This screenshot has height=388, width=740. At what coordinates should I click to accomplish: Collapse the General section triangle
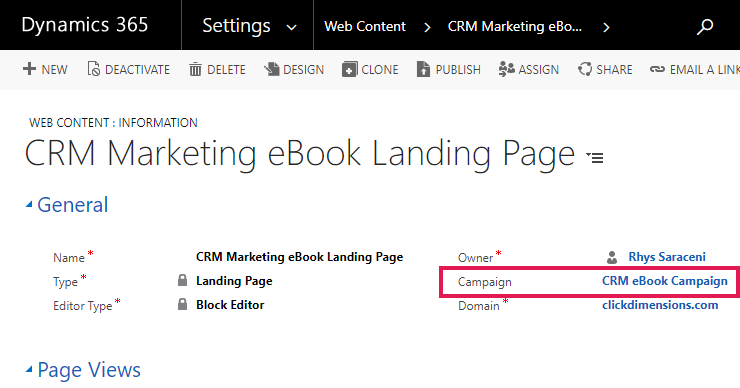(x=29, y=204)
